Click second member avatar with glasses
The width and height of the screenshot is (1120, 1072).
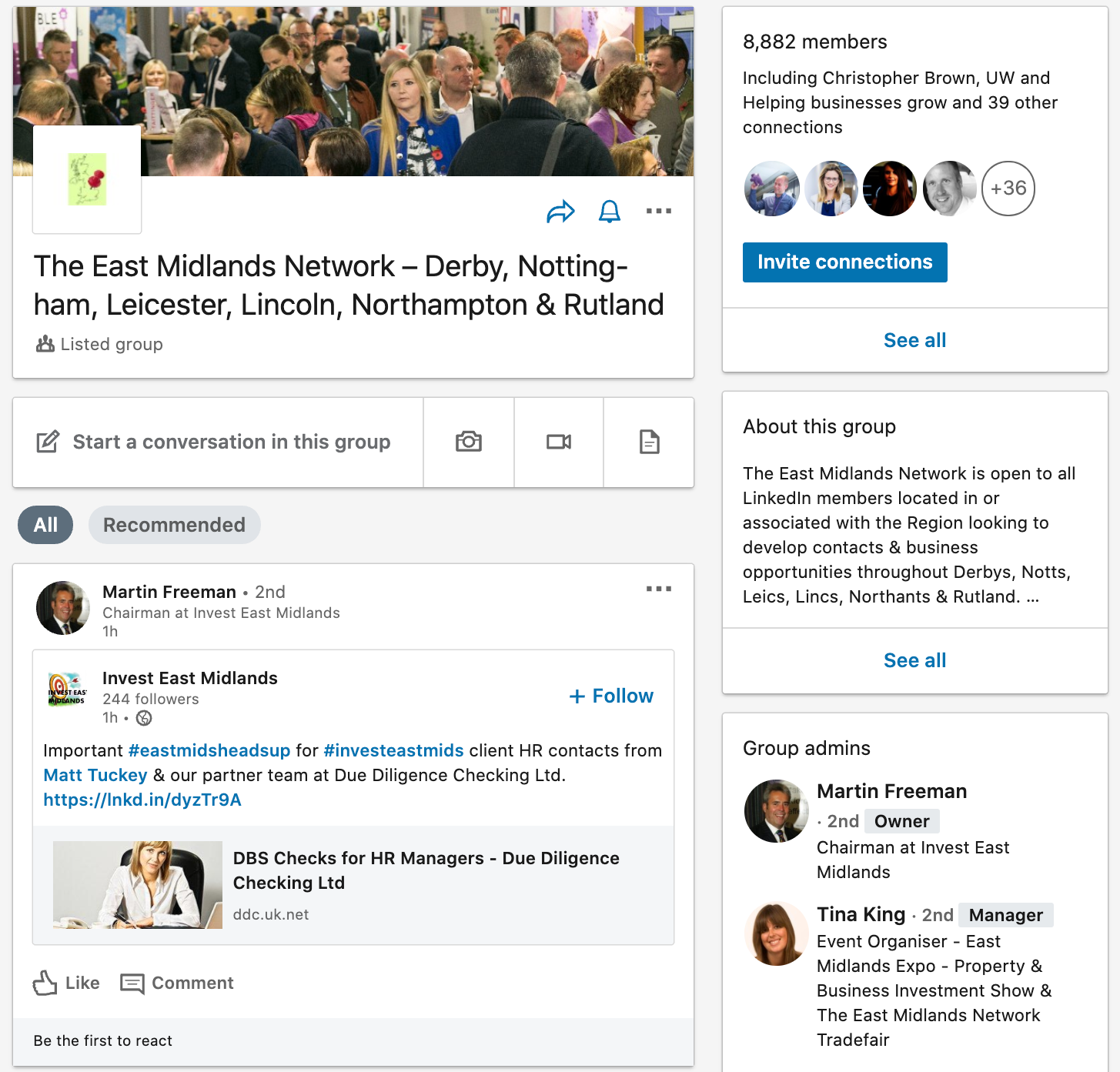point(831,189)
